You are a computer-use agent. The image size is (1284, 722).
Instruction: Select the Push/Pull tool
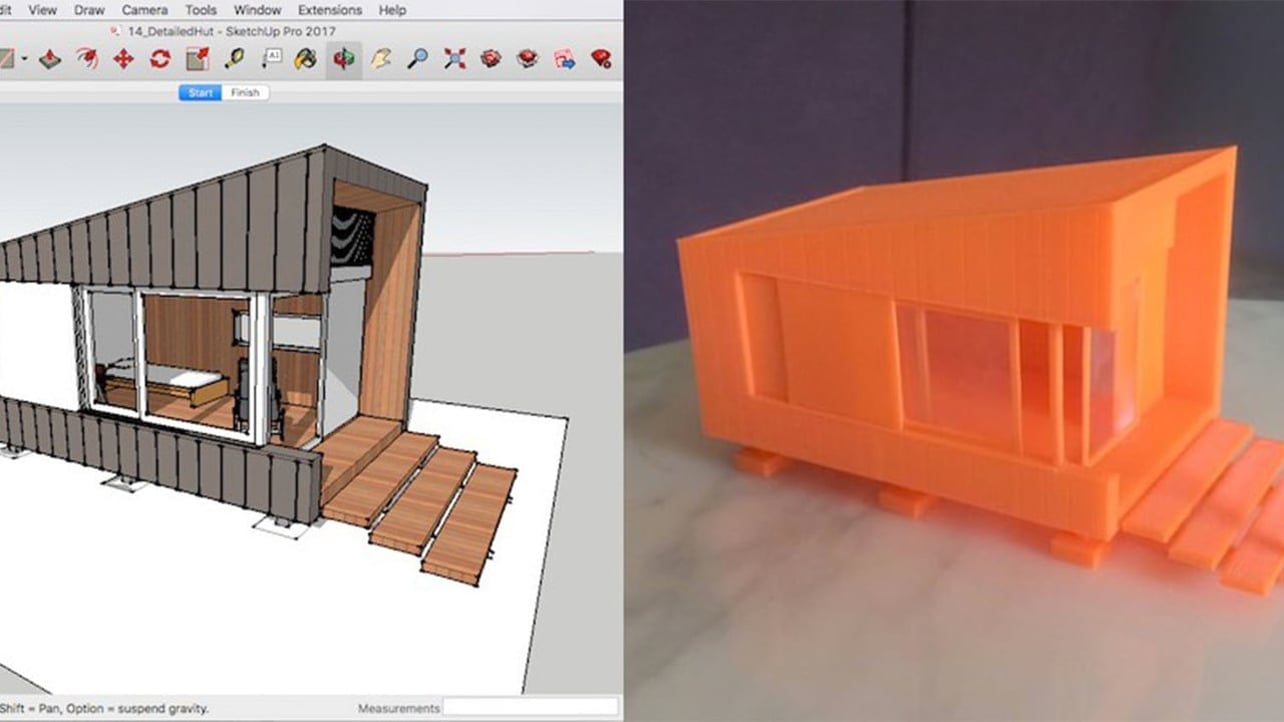tap(49, 59)
